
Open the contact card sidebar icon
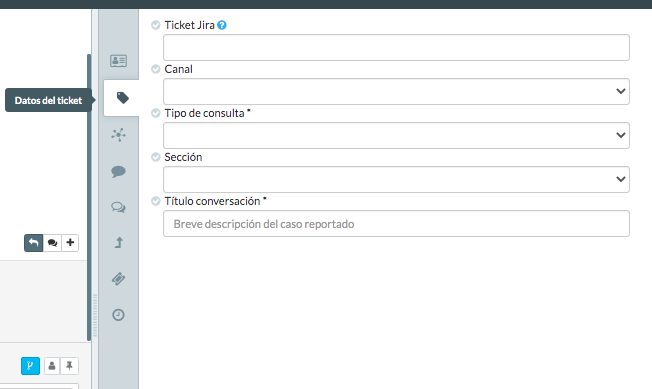pyautogui.click(x=119, y=61)
